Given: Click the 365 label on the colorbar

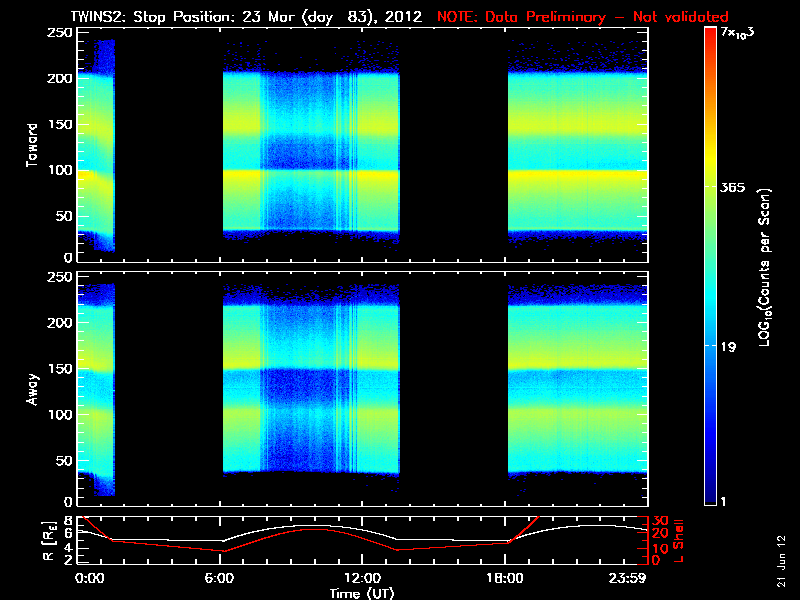Looking at the screenshot, I should click(732, 187).
